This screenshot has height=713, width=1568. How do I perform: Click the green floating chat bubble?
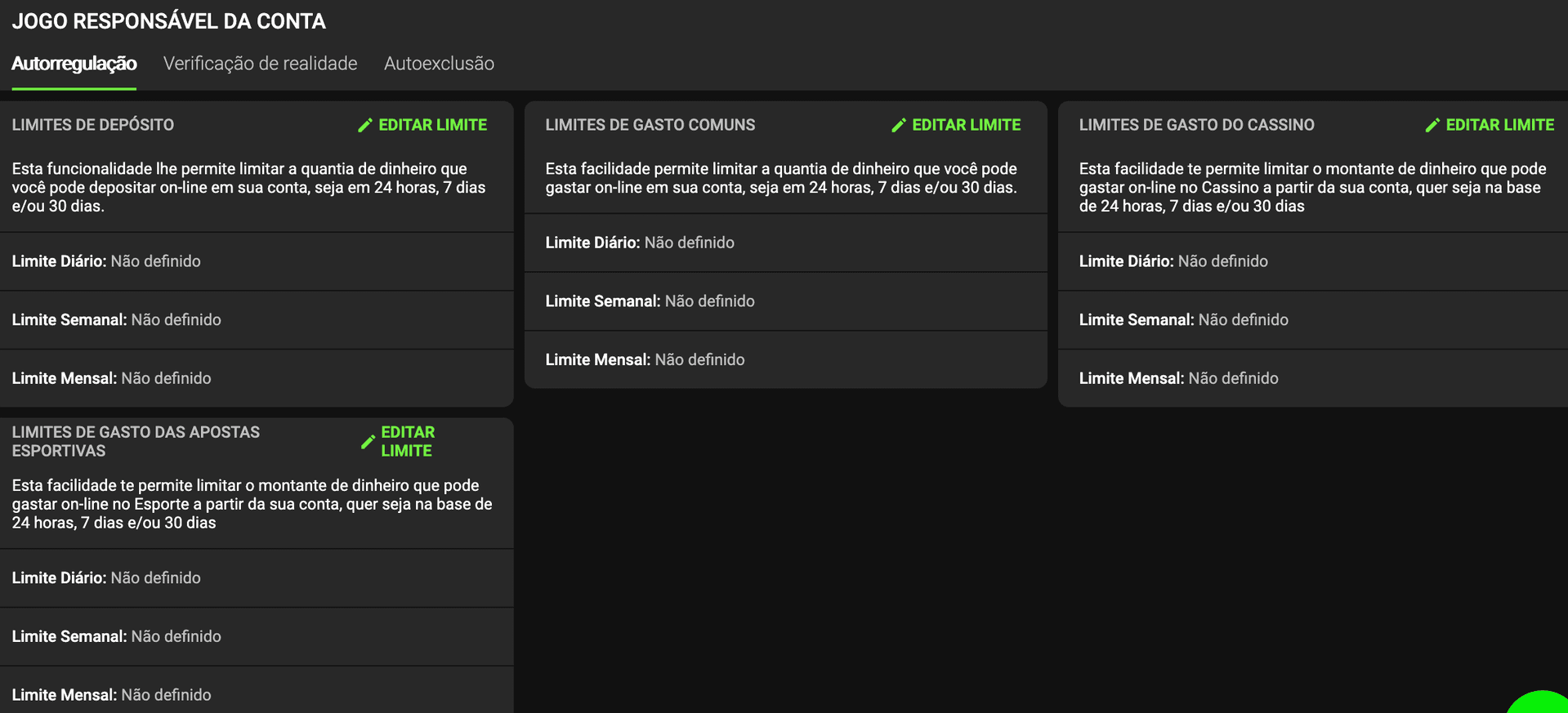tap(1540, 704)
